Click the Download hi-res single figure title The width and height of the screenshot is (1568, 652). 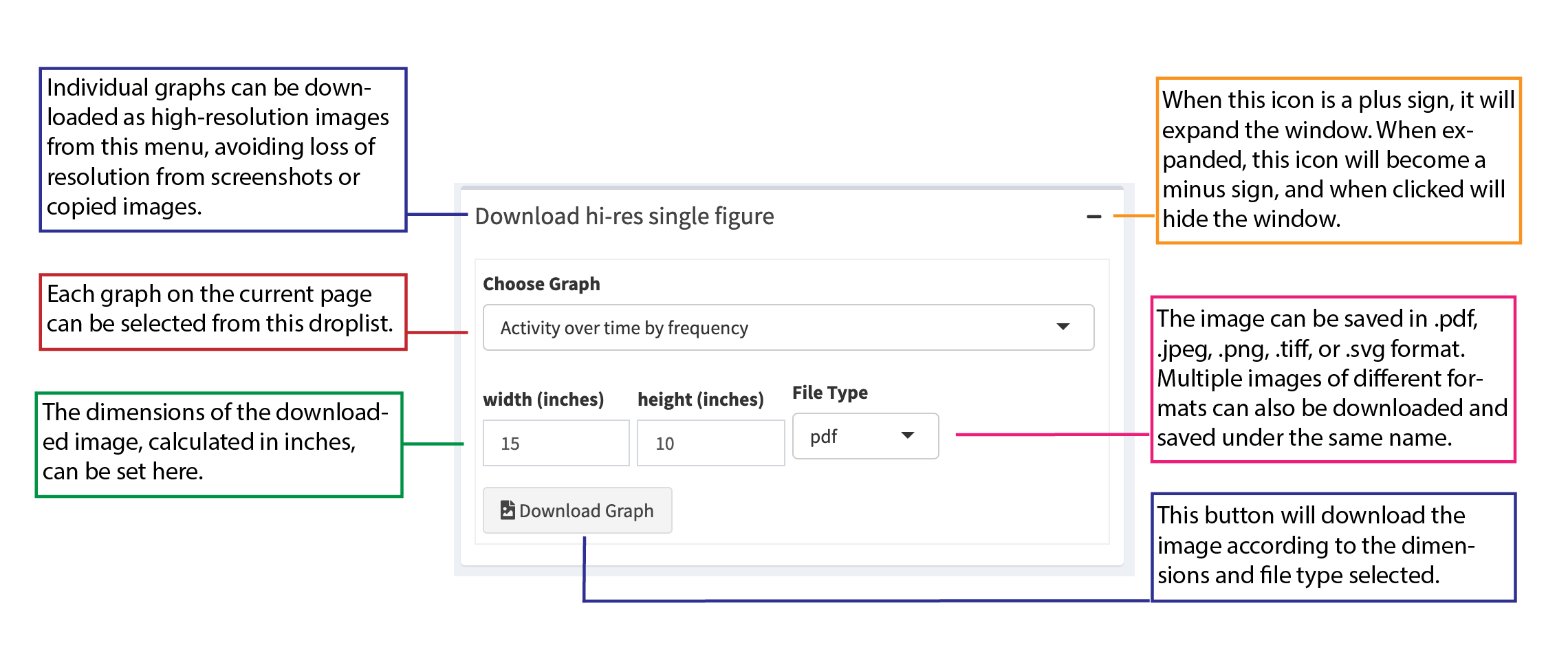click(x=624, y=217)
